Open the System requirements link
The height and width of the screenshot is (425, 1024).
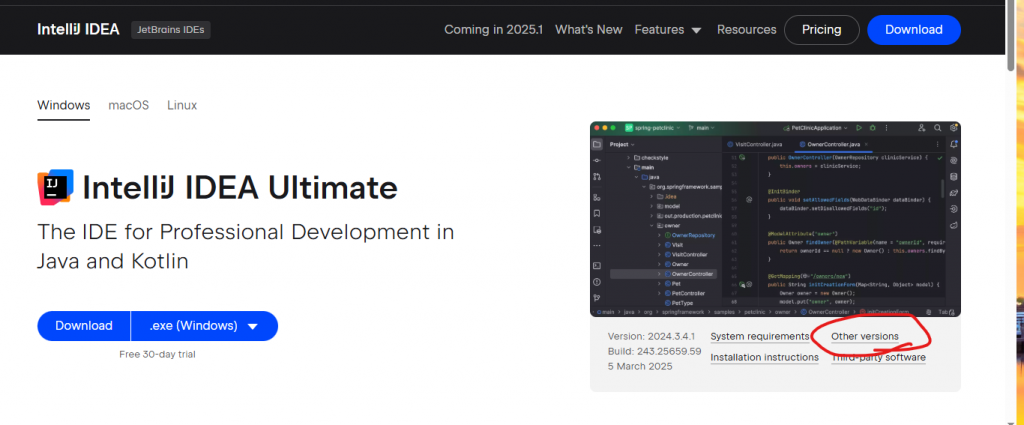click(760, 336)
